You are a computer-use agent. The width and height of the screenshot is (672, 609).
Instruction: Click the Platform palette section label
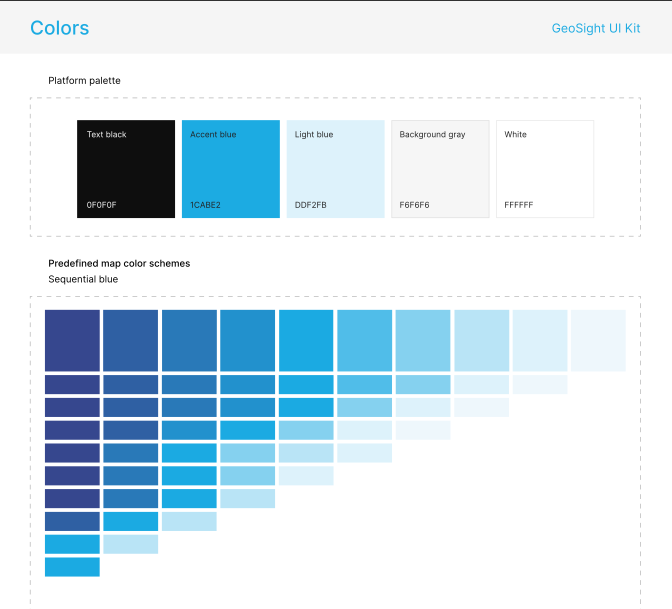coord(84,81)
